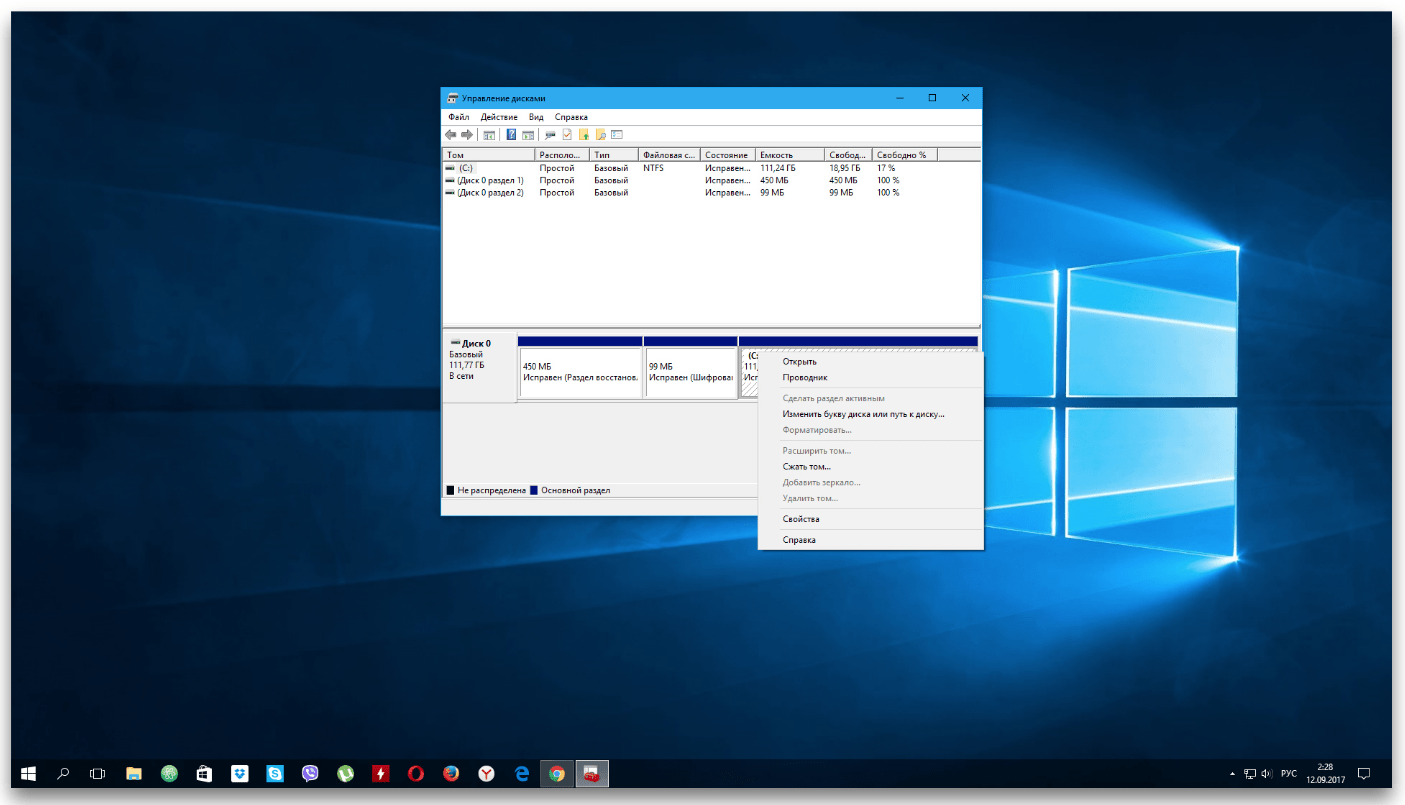This screenshot has width=1405, height=805.
Task: Choose 'Сжать том...' from context menu
Action: point(806,466)
